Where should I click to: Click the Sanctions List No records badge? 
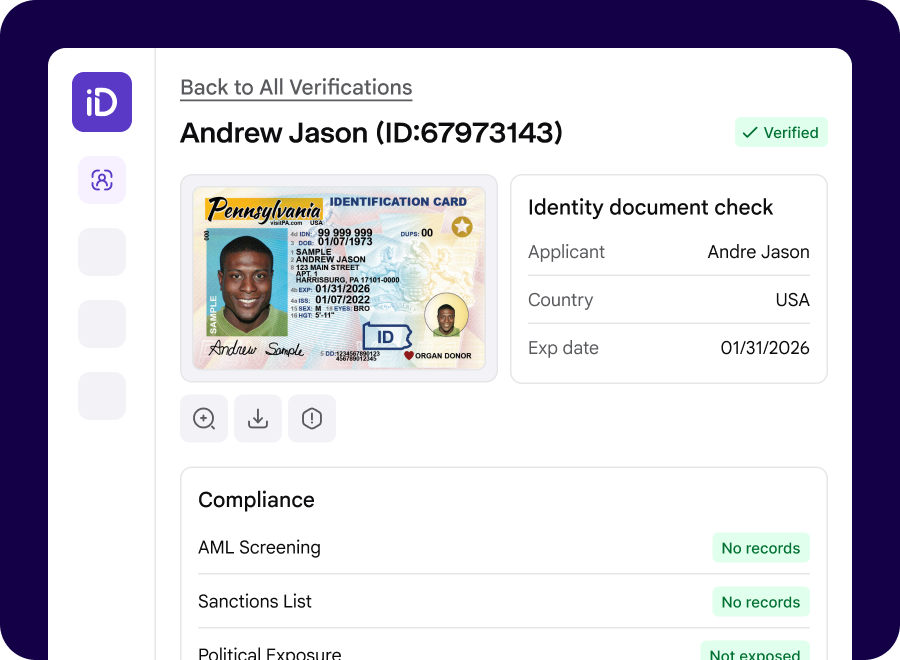coord(761,602)
